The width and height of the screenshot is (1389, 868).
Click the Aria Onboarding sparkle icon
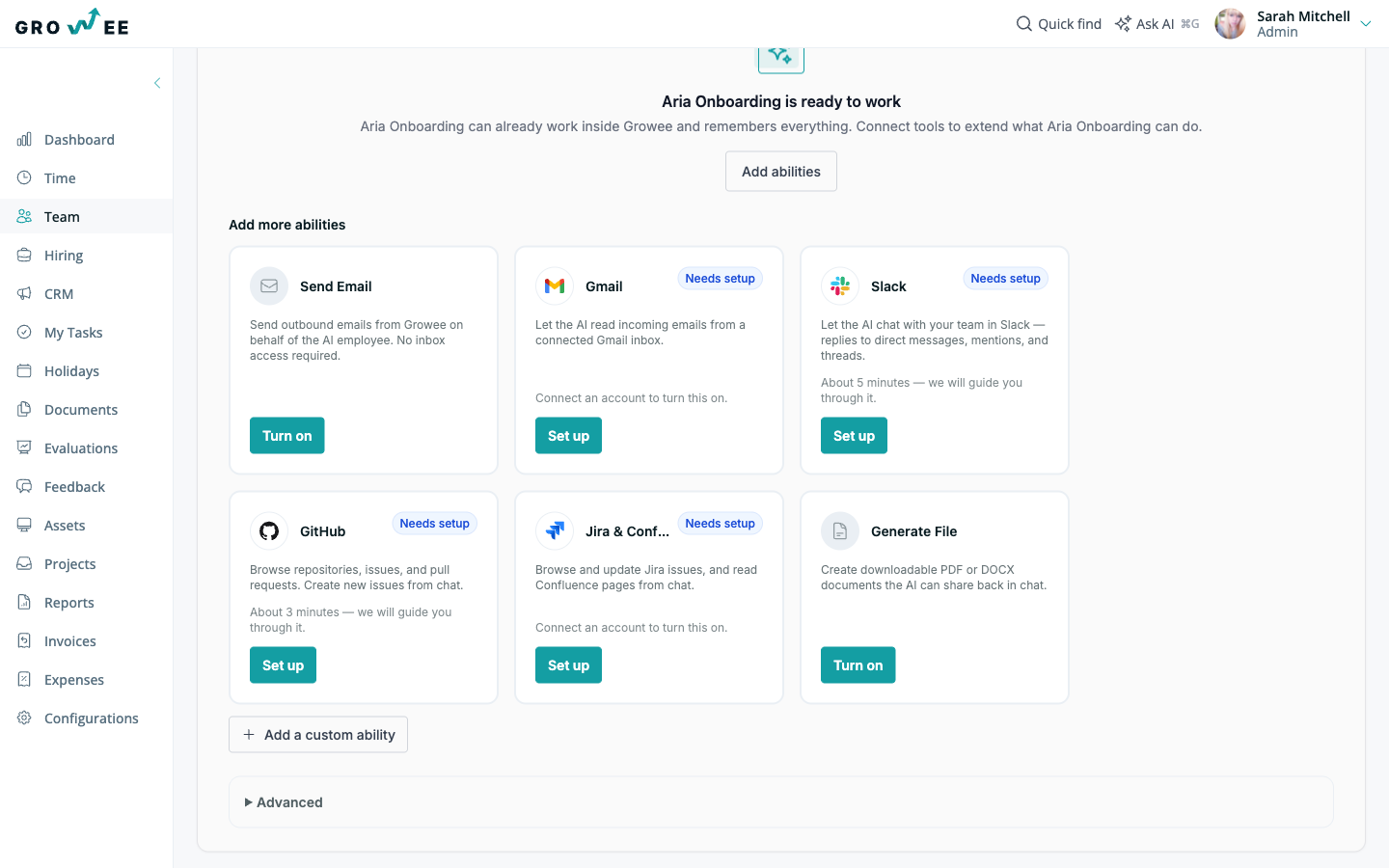(x=781, y=58)
